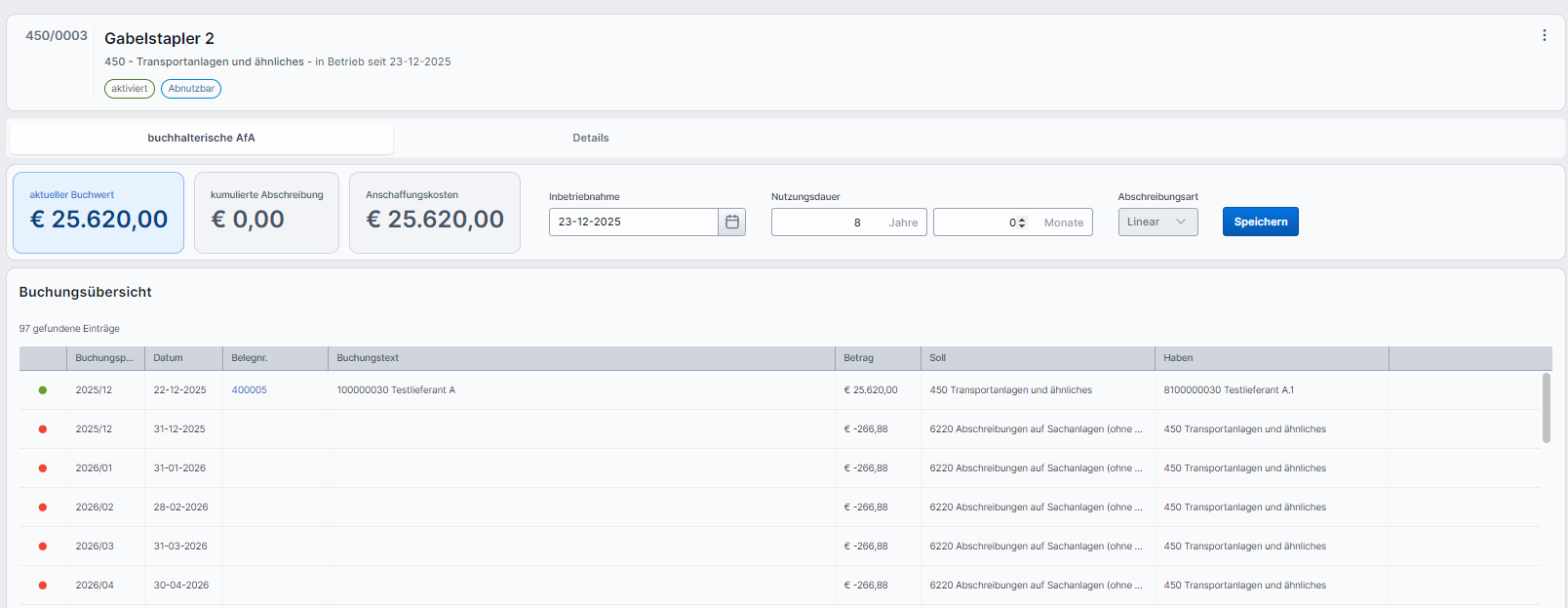This screenshot has height=608, width=1568.
Task: Open the three-dot options menu for Gabelstapler 2
Action: [1544, 35]
